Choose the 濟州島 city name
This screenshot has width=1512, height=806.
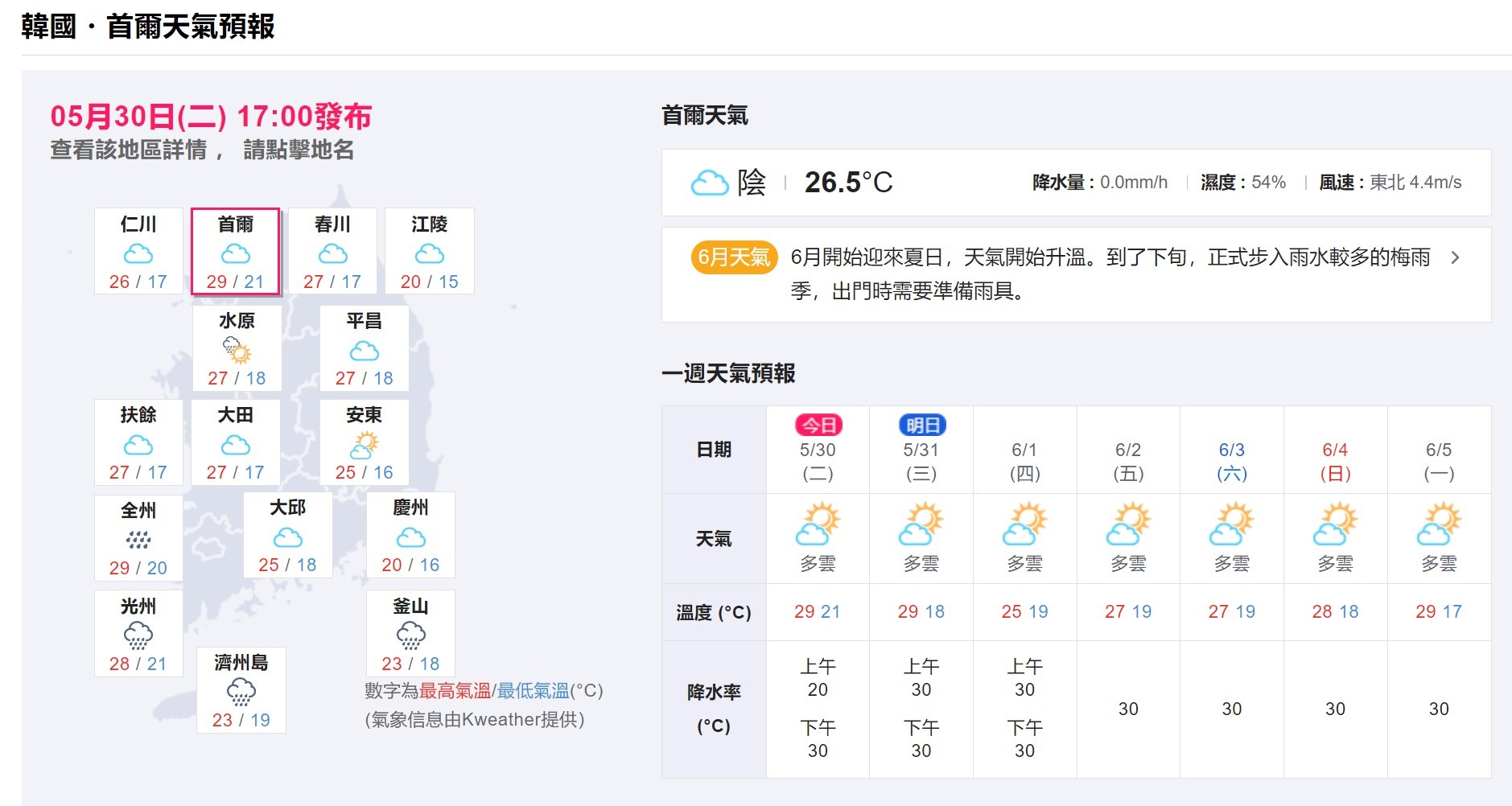(241, 662)
